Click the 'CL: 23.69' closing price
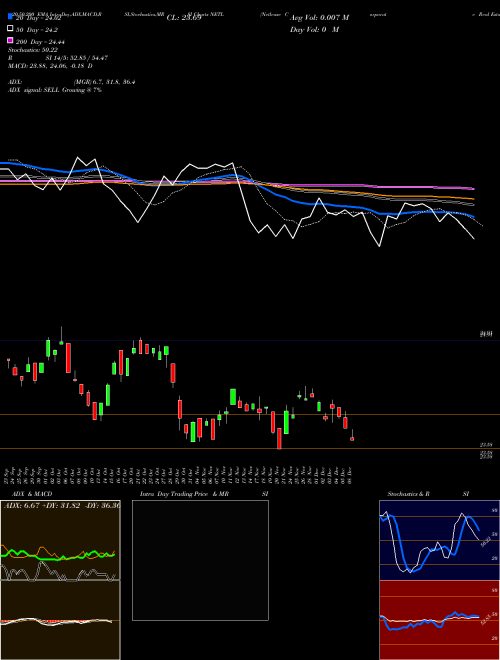The width and height of the screenshot is (500, 660). tap(184, 18)
